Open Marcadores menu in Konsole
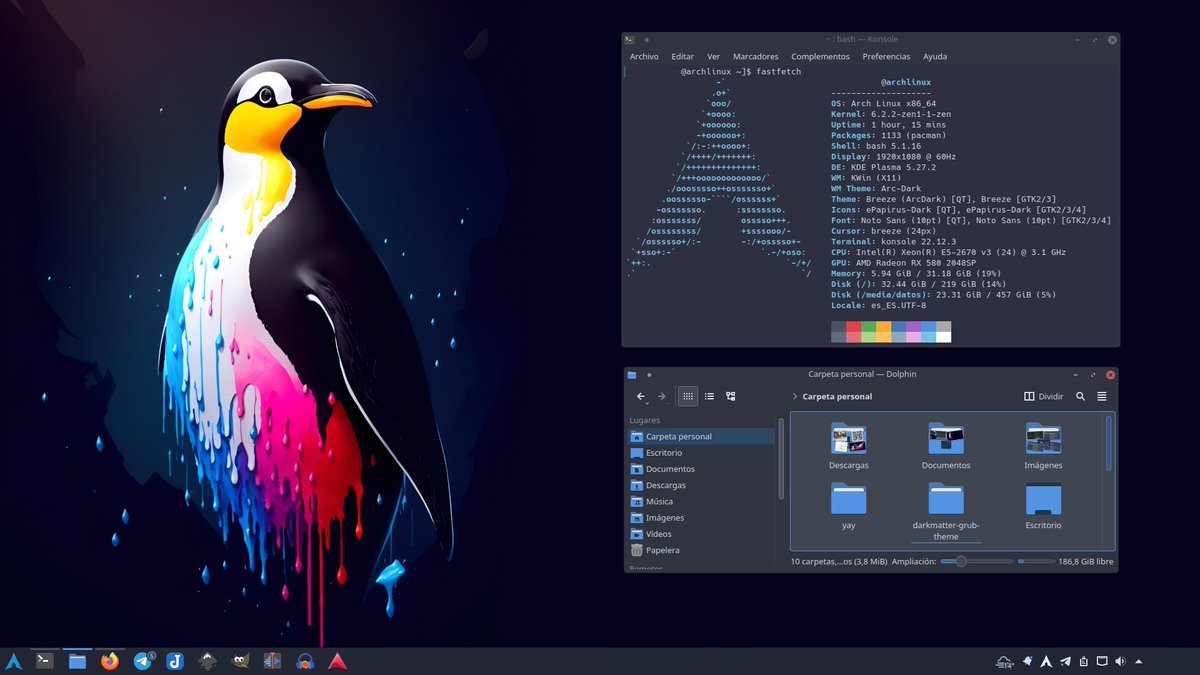This screenshot has height=675, width=1200. click(755, 57)
